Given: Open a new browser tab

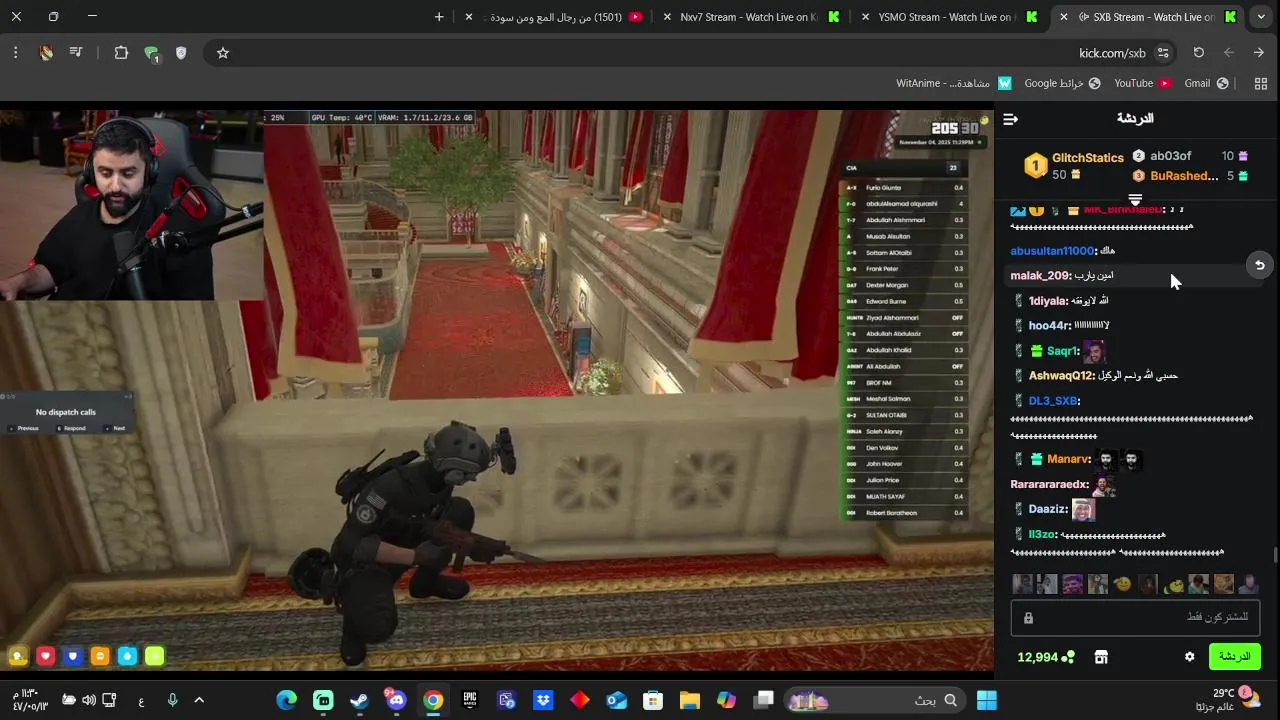Looking at the screenshot, I should click(439, 17).
